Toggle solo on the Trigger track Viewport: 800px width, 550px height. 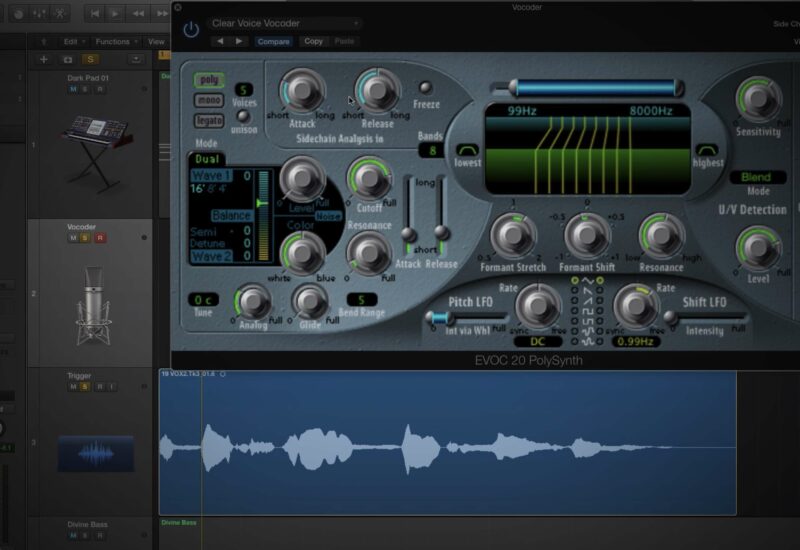click(x=85, y=387)
